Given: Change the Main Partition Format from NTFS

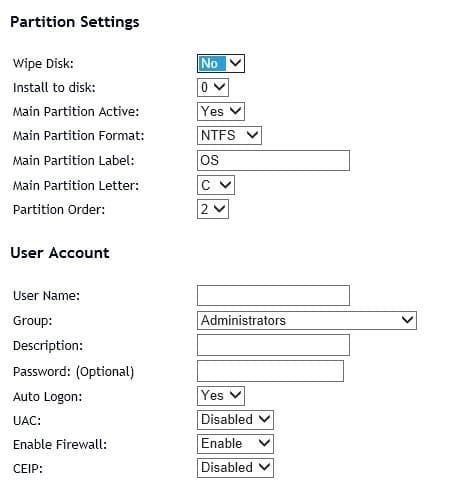Looking at the screenshot, I should pos(229,135).
